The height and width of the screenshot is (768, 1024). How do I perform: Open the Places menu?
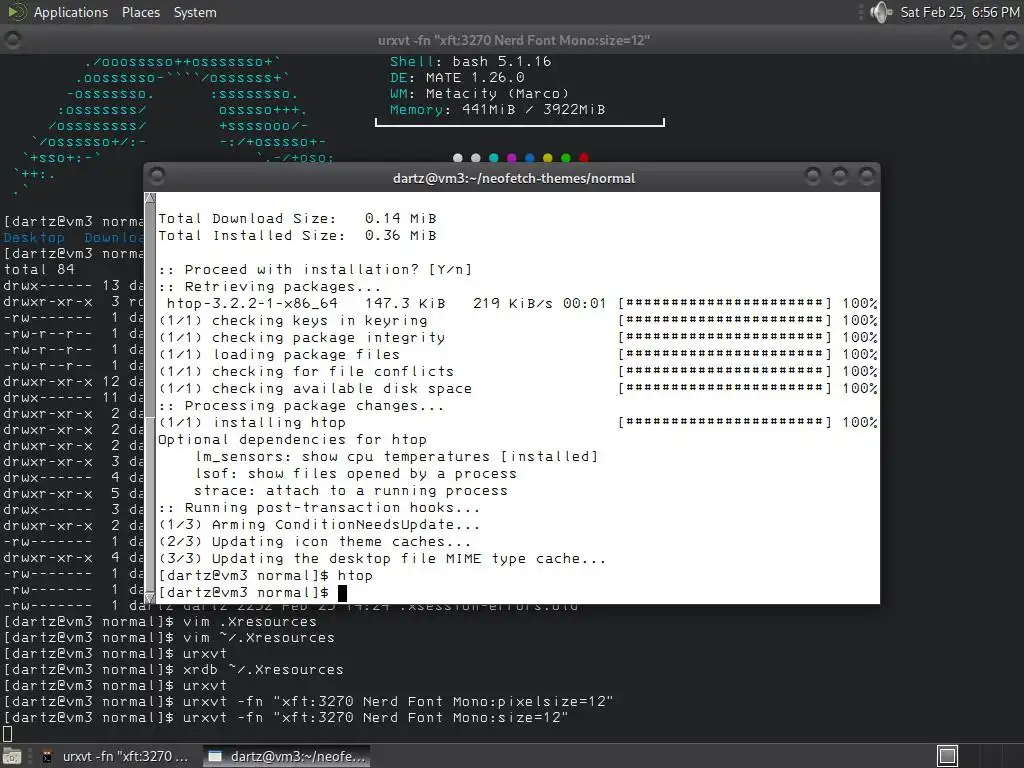point(140,12)
